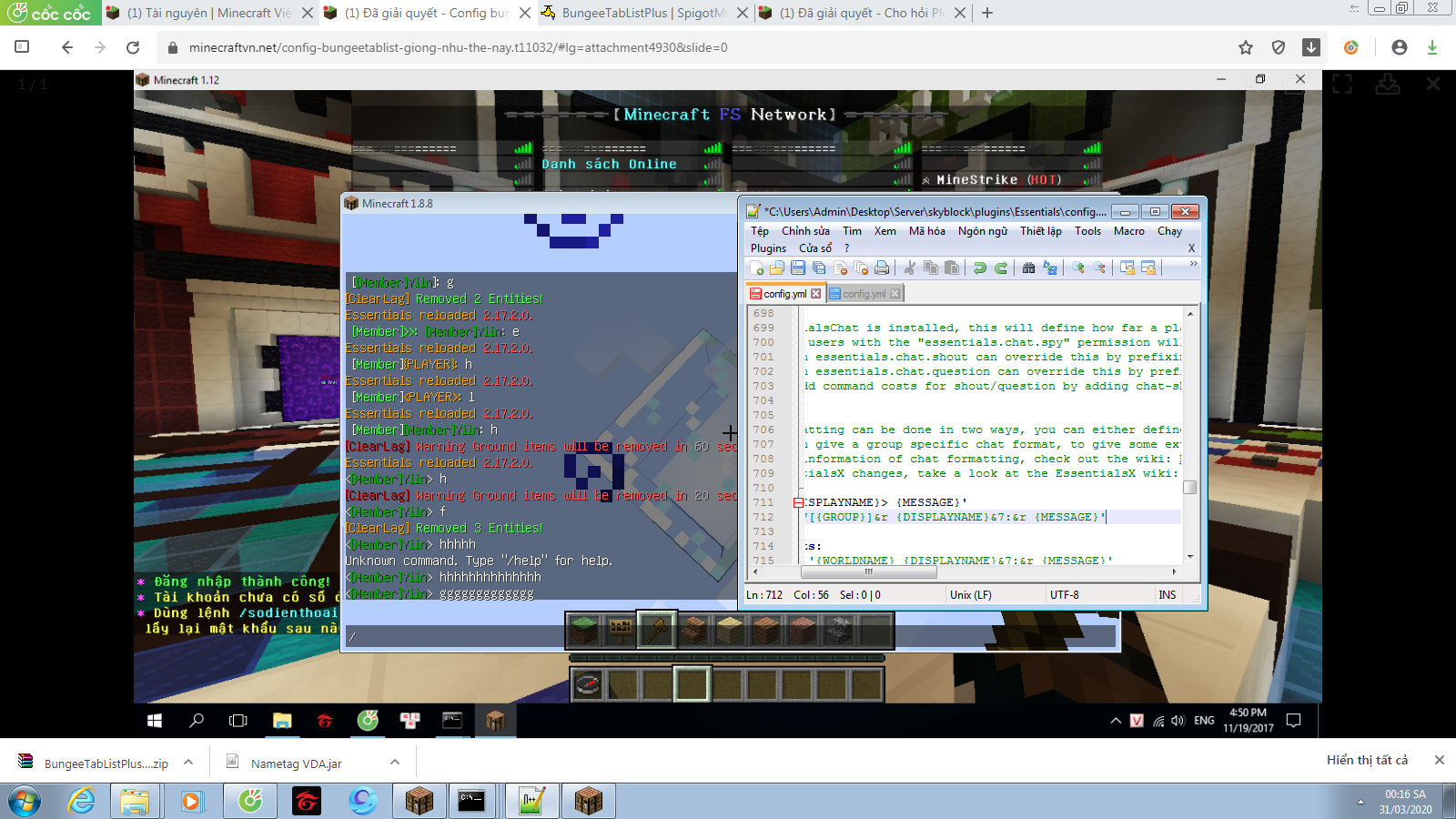This screenshot has height=819, width=1456.
Task: View the lightbox image in fullscreen
Action: 1342,85
